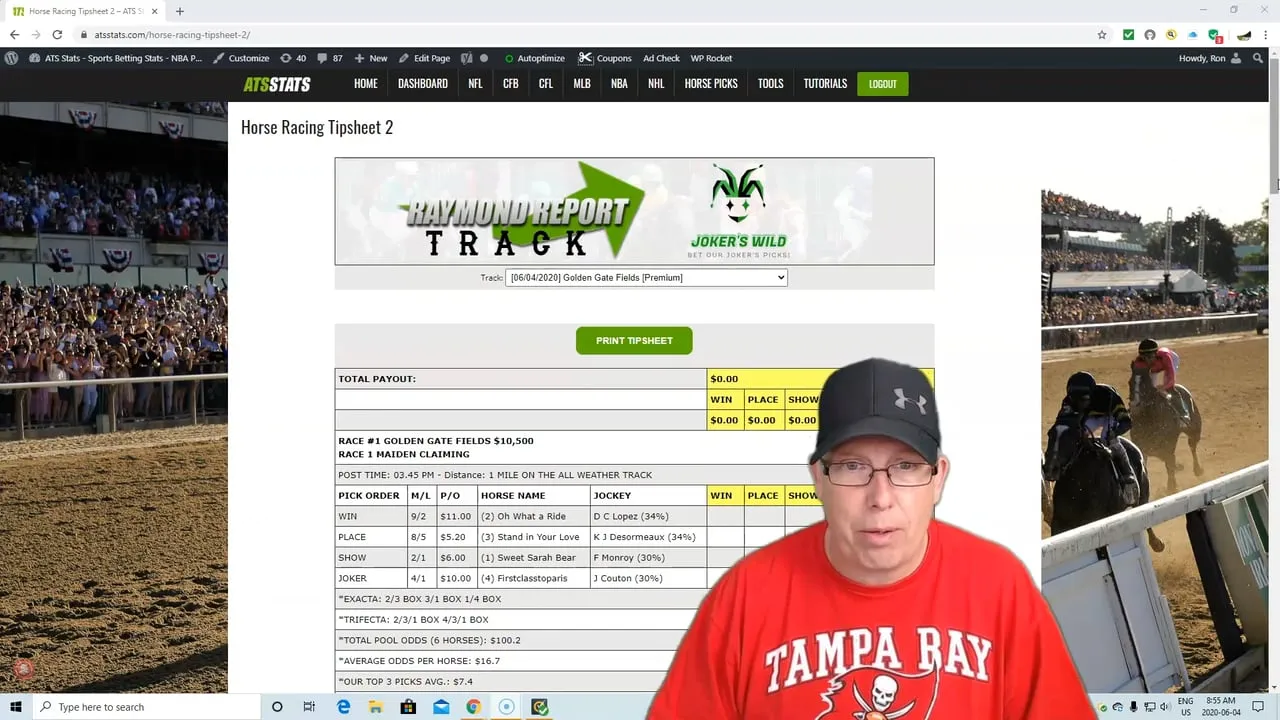Screen dimensions: 1280x720
Task: Click the TRIFECTA box line text
Action: pos(413,619)
